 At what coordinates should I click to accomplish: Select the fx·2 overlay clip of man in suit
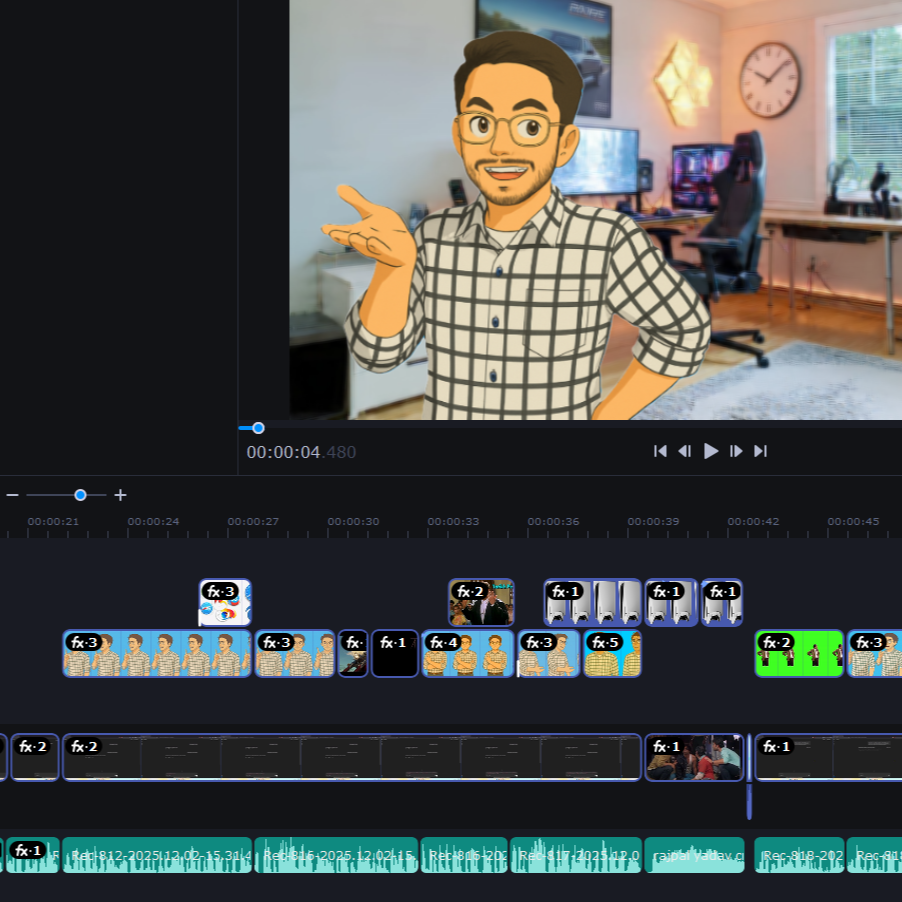481,602
